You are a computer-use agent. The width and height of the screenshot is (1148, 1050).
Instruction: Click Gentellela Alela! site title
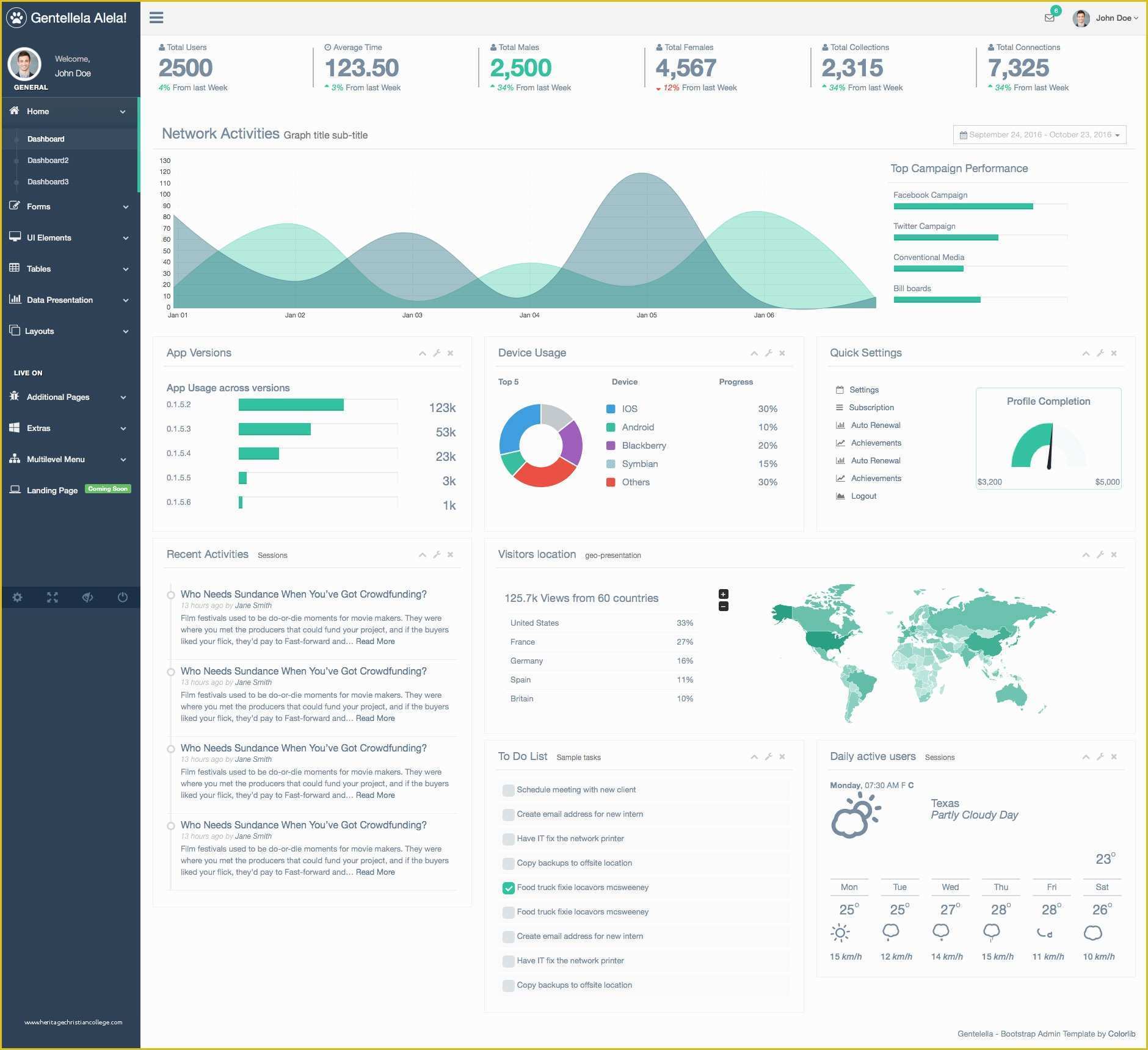[79, 18]
